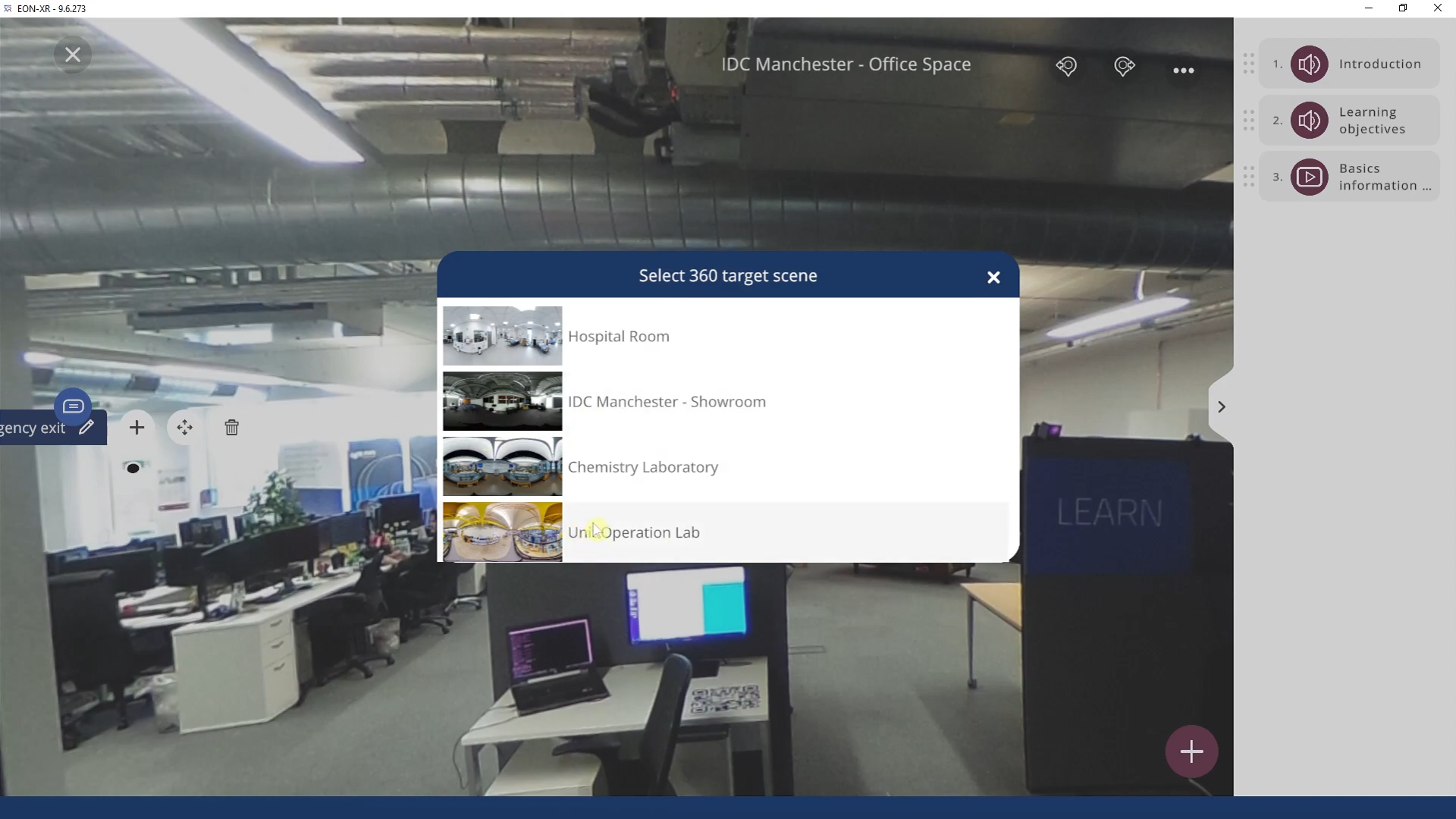
Task: Add a new activity with the round plus button
Action: click(1191, 752)
